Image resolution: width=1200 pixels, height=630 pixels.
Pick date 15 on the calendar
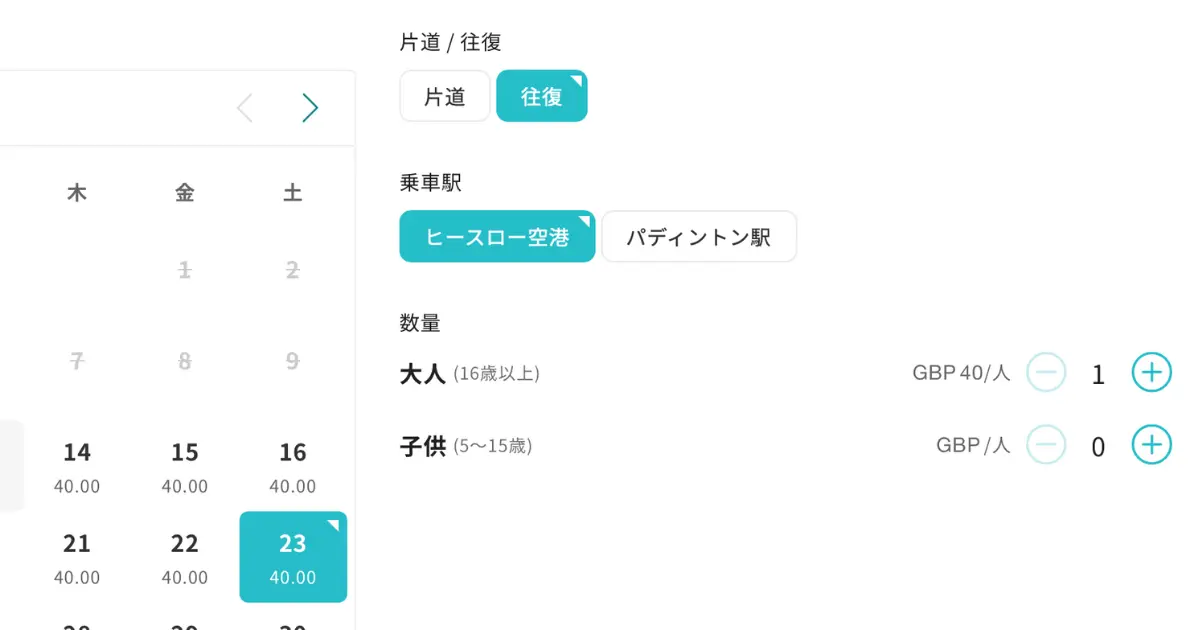[x=185, y=466]
